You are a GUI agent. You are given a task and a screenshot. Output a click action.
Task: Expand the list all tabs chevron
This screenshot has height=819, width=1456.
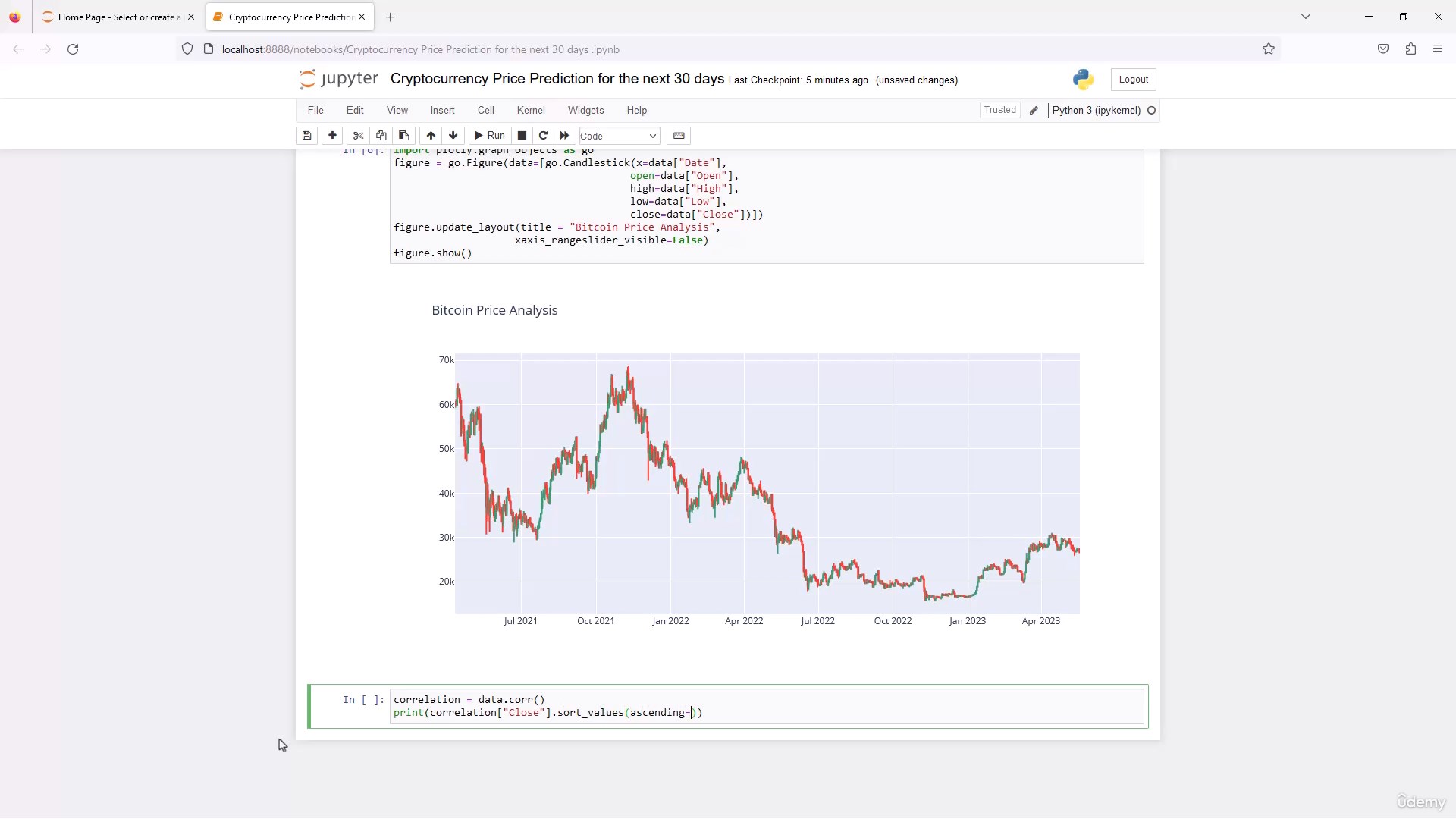(x=1306, y=17)
